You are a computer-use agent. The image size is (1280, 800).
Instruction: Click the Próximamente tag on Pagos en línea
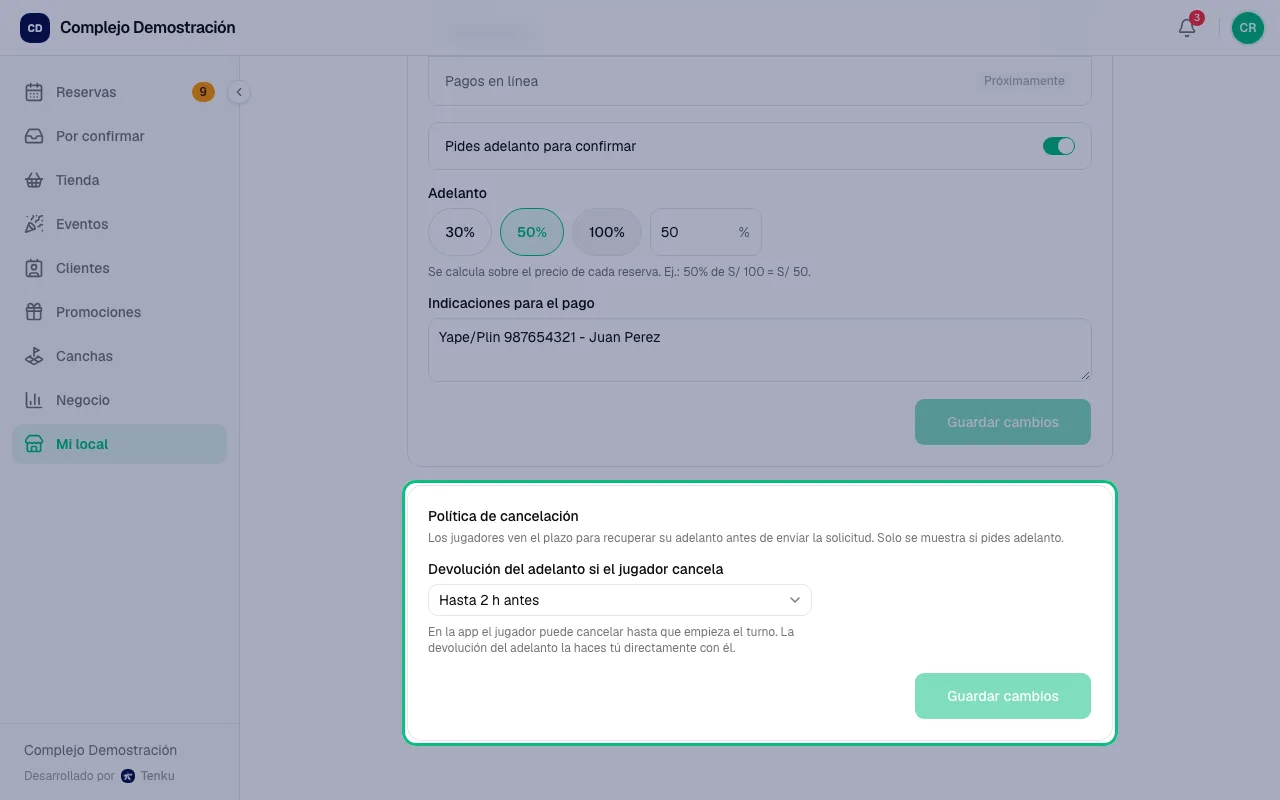[1024, 81]
